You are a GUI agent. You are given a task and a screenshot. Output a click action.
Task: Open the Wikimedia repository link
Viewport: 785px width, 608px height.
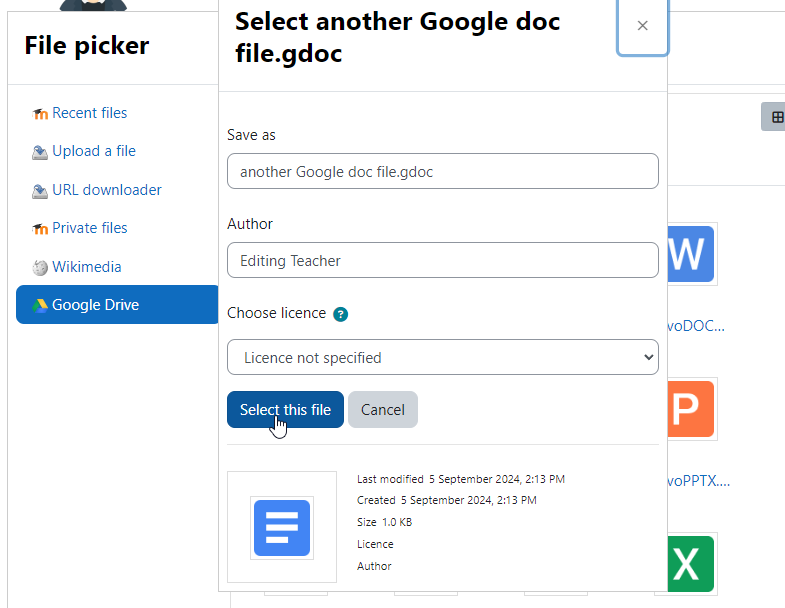click(x=87, y=267)
